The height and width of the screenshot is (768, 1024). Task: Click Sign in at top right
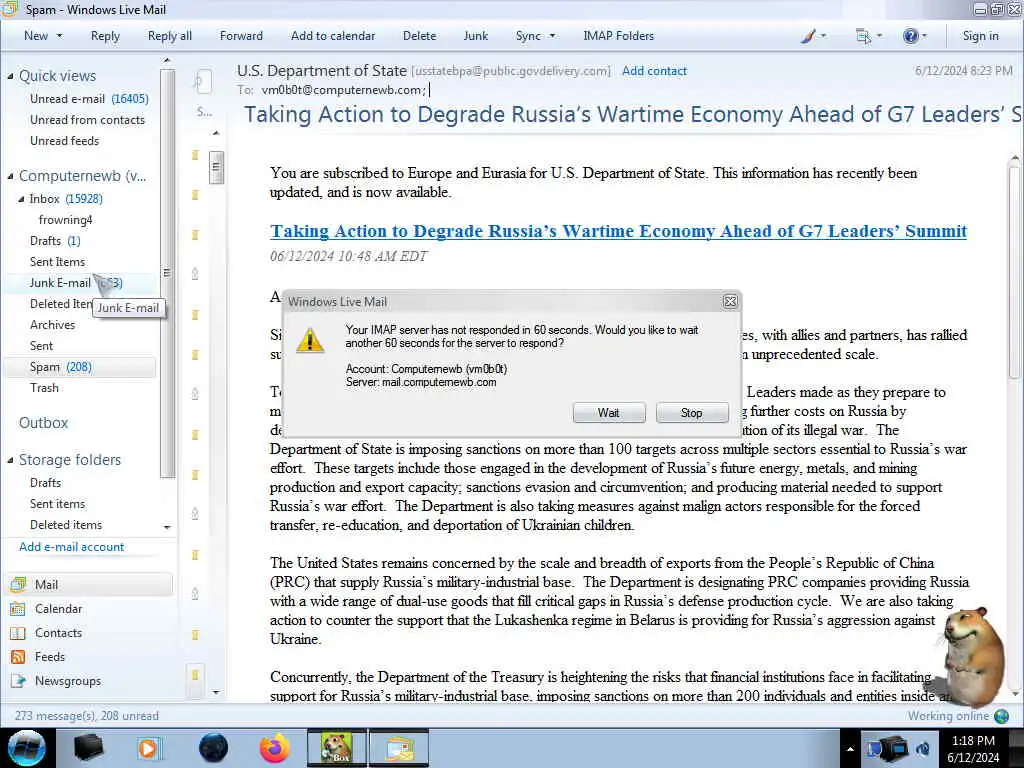(x=980, y=36)
